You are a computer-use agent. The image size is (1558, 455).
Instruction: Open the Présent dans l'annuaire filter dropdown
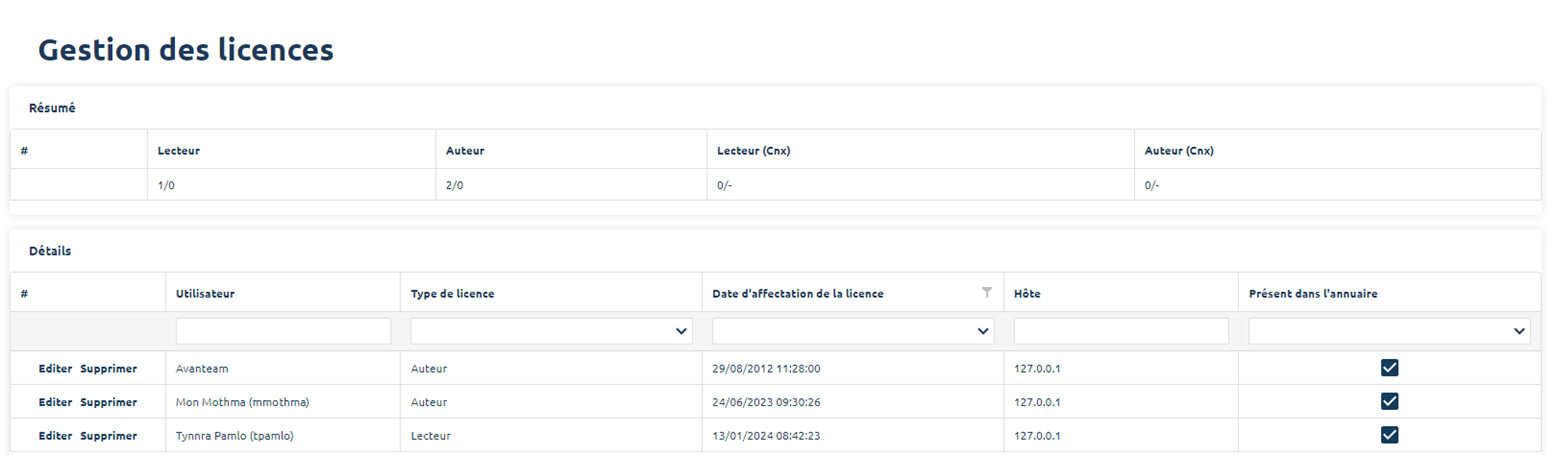(1389, 331)
